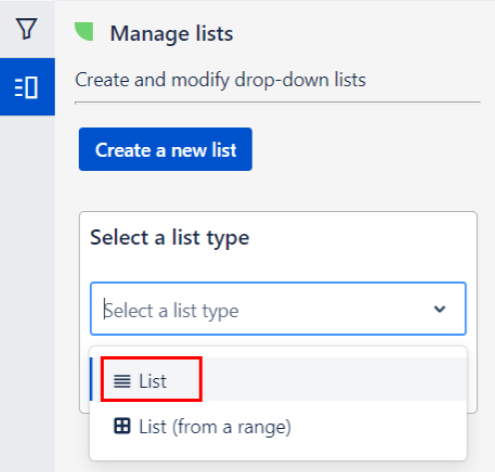495x472 pixels.
Task: Click the blue selection bar beside List
Action: coord(91,379)
